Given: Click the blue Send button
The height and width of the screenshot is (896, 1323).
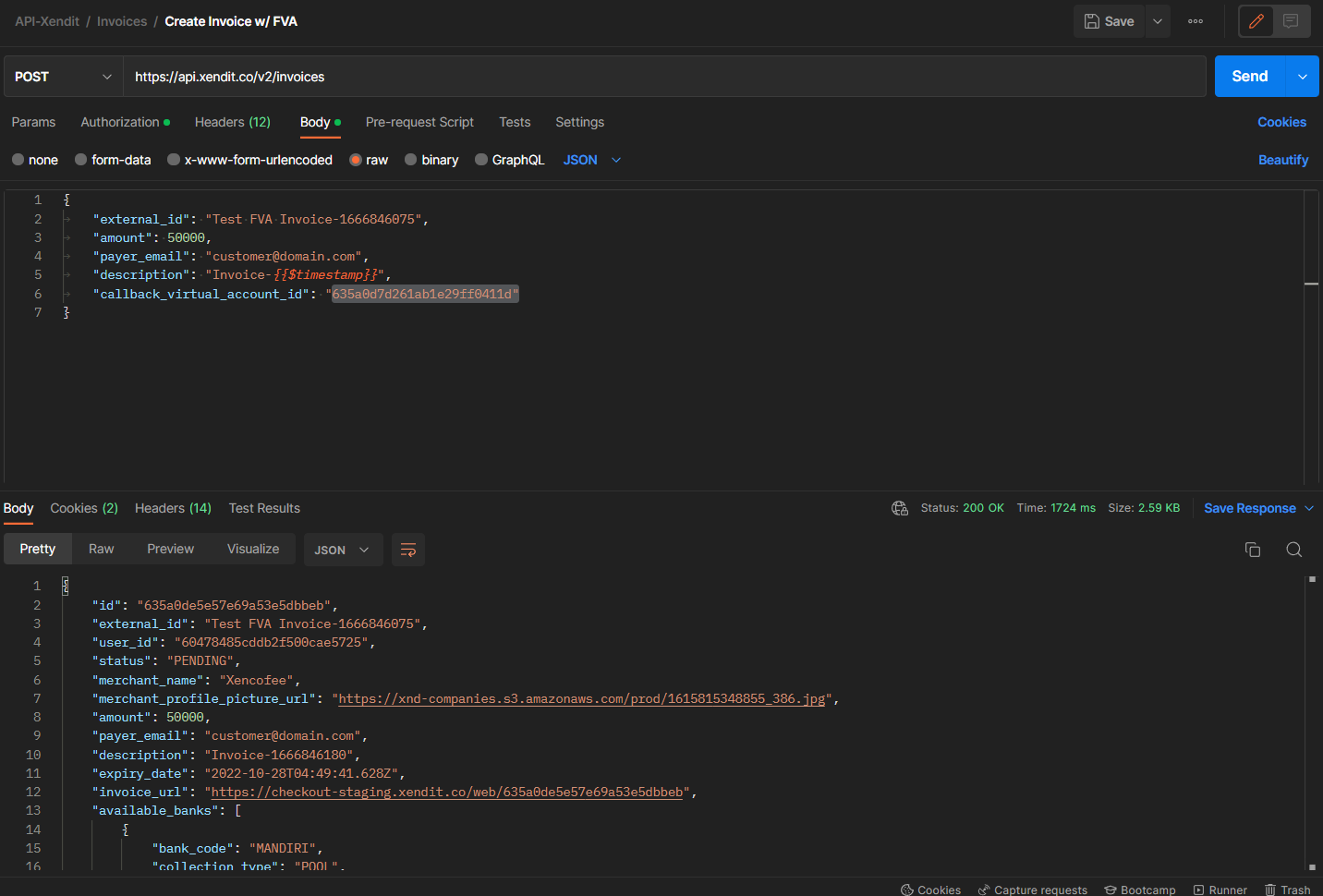Looking at the screenshot, I should point(1250,77).
